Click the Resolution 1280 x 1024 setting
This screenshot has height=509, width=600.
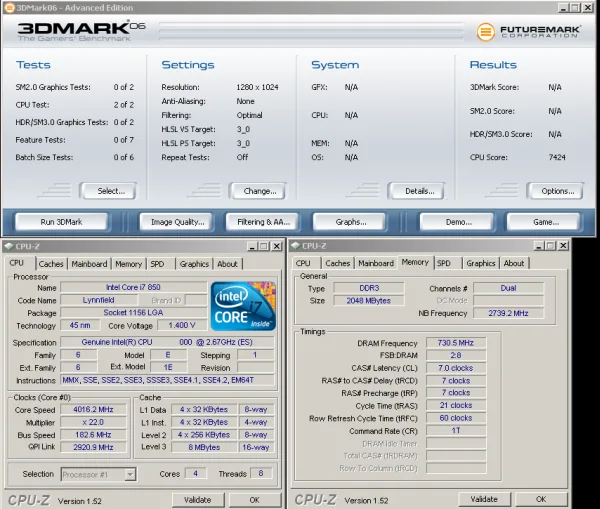click(x=257, y=87)
